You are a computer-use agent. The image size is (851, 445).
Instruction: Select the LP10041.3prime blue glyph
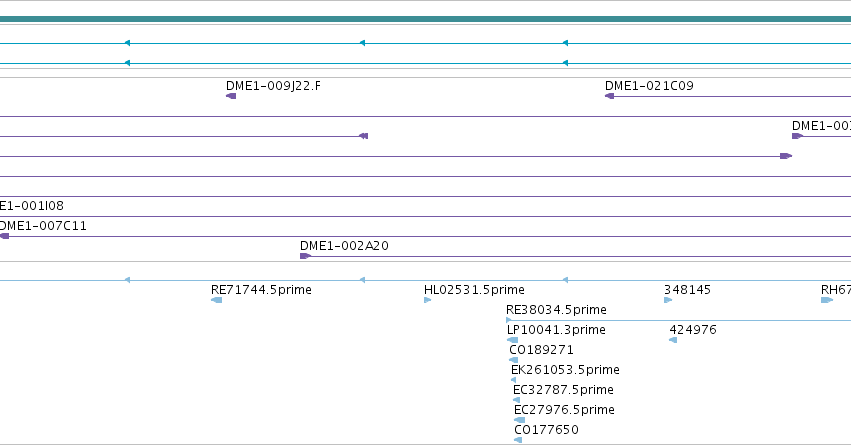[x=512, y=340]
